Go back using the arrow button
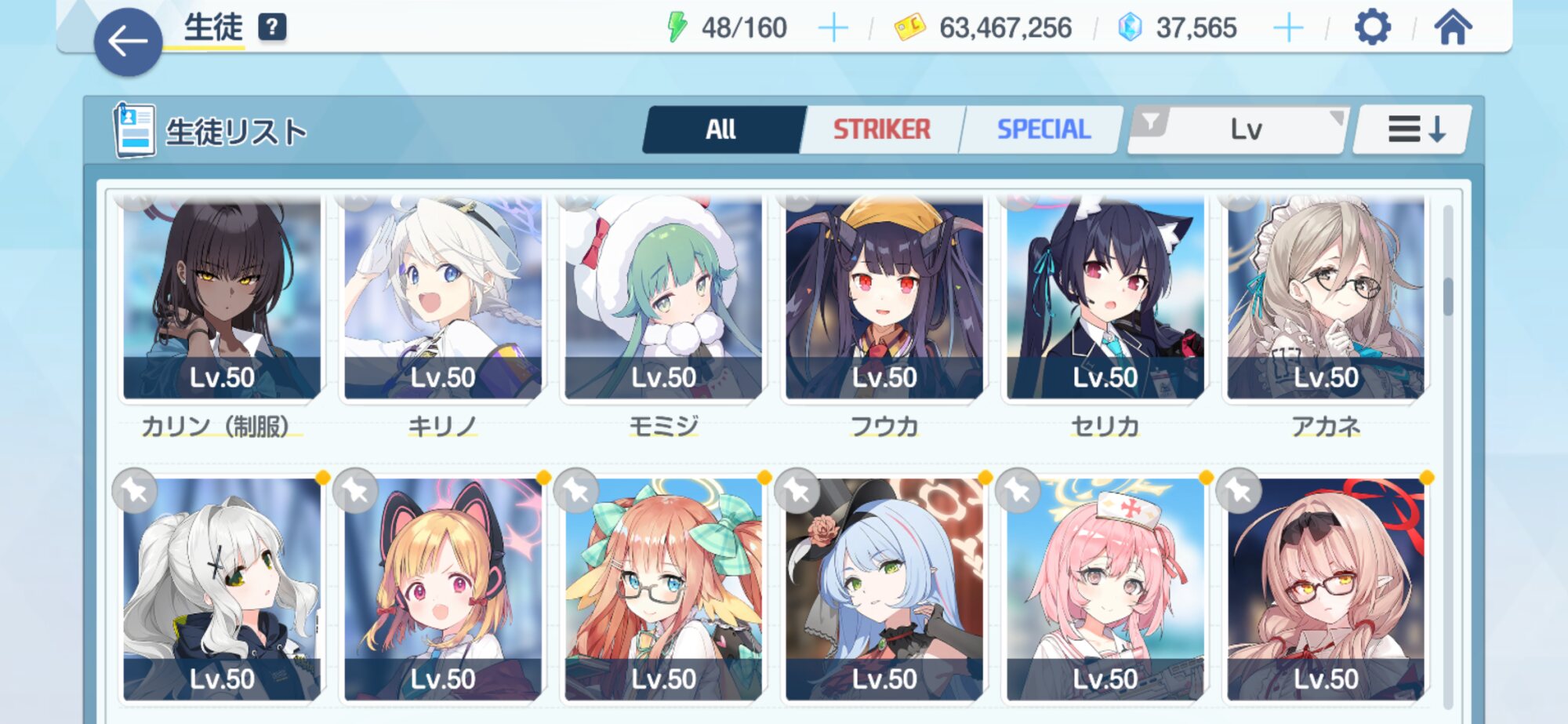1568x724 pixels. (x=128, y=42)
